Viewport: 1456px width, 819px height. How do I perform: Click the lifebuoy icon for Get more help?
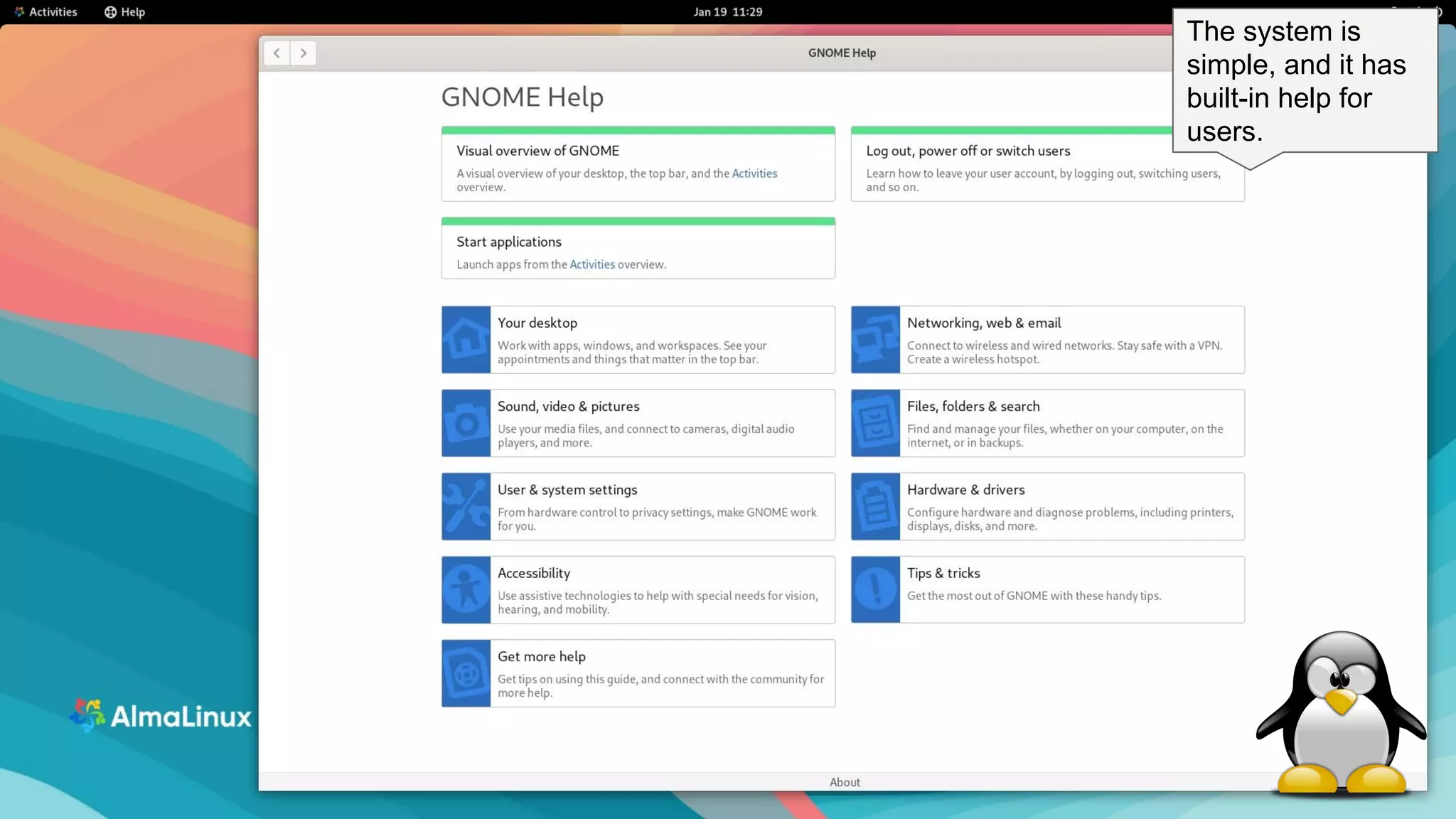[466, 673]
